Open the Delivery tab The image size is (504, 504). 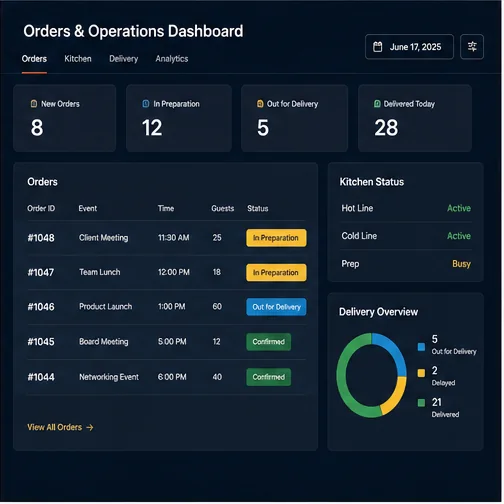[x=124, y=59]
